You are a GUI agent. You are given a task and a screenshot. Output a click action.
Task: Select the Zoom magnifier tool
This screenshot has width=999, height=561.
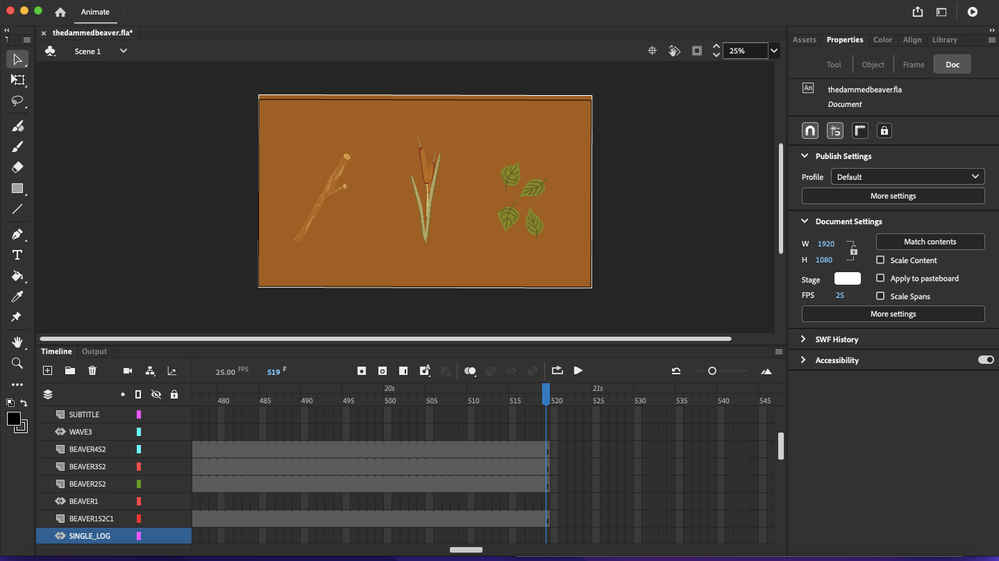click(17, 363)
